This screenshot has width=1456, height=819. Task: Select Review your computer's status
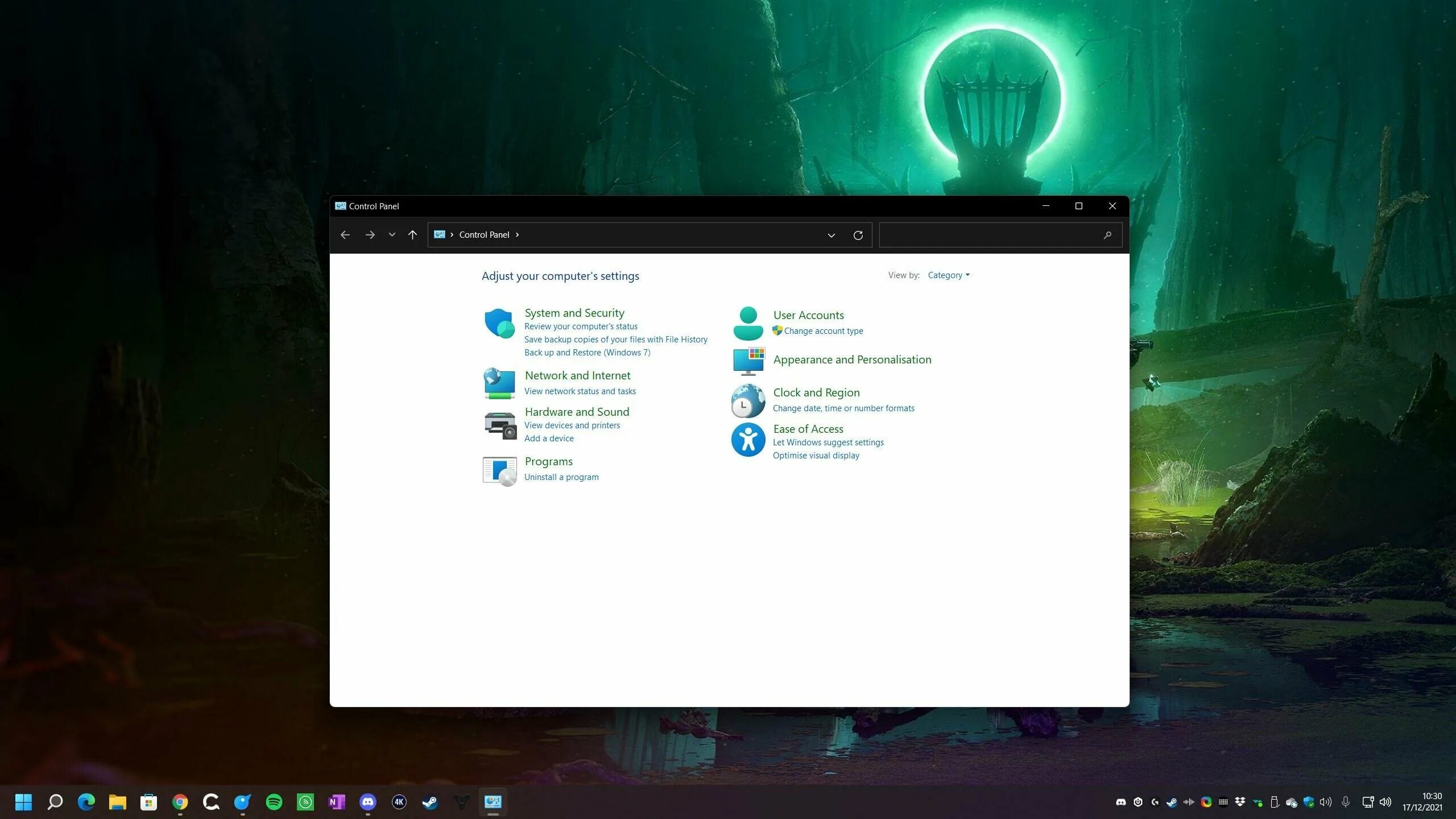[x=580, y=326]
